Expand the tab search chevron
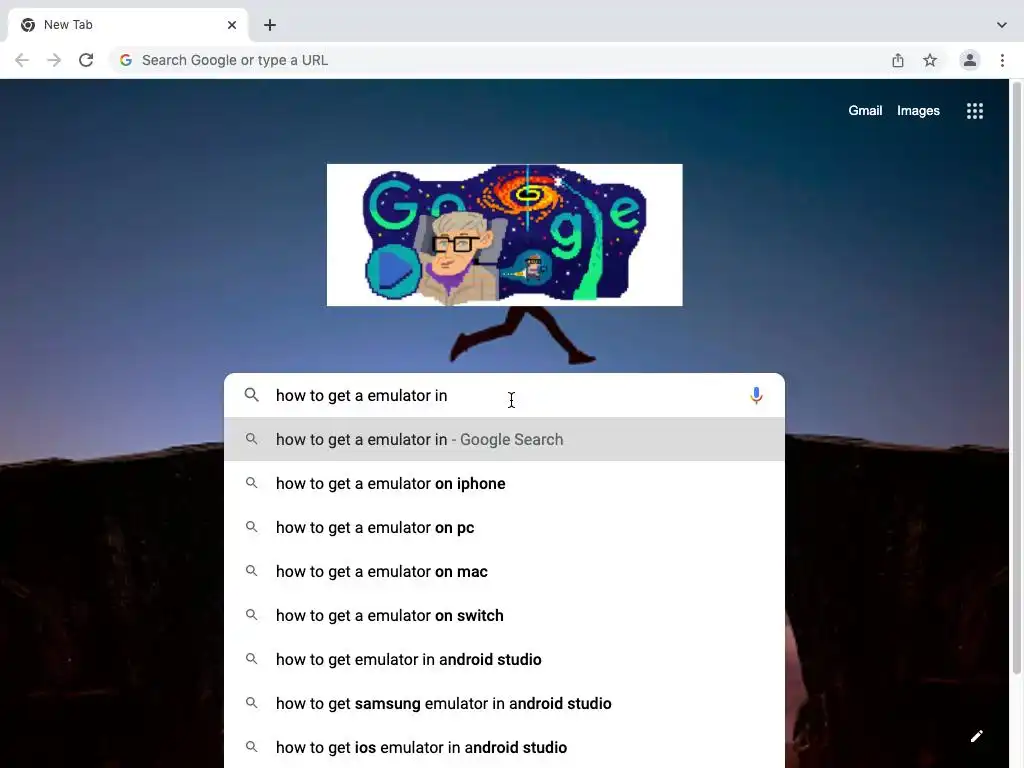 click(x=1002, y=25)
